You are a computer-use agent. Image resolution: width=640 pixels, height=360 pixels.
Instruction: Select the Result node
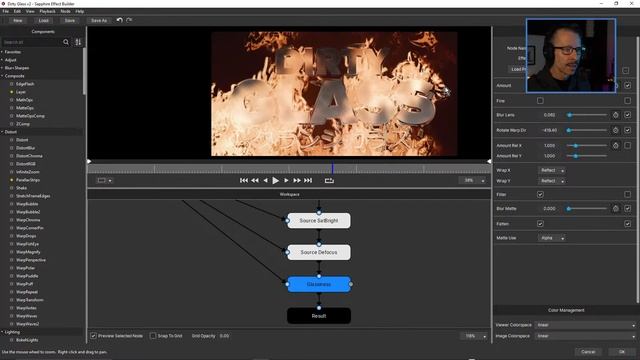319,316
